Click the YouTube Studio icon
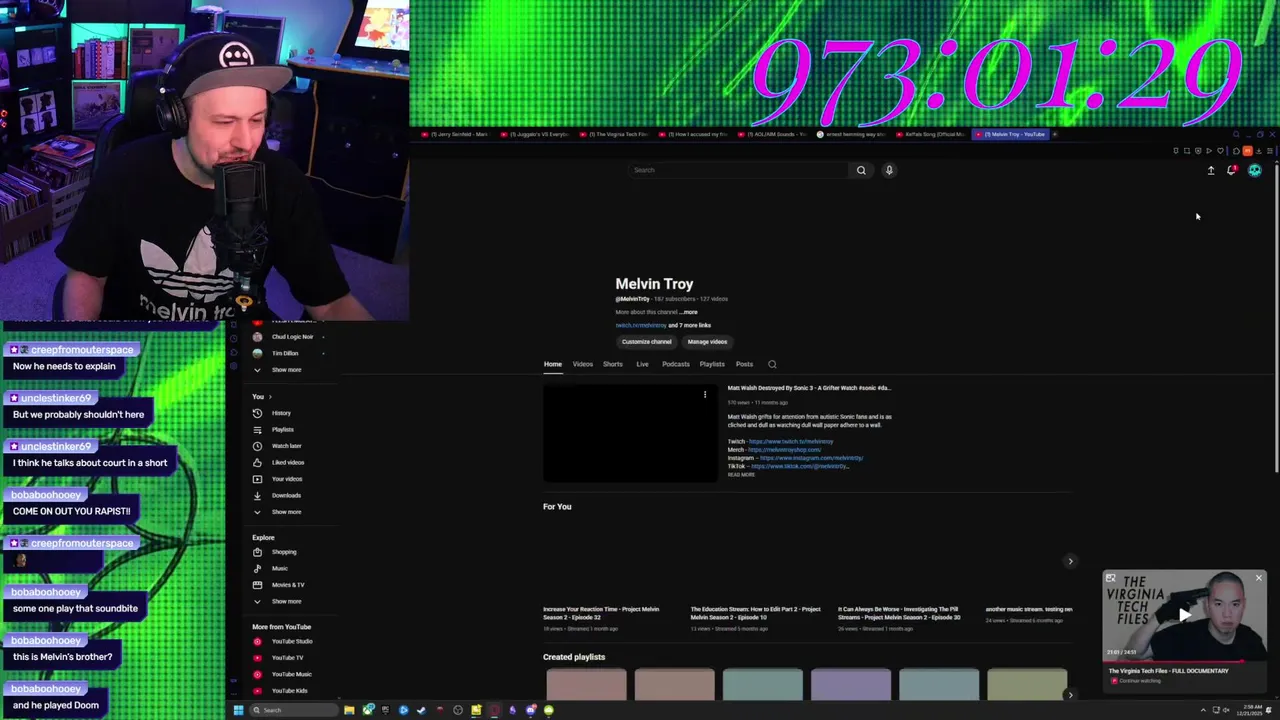This screenshot has height=720, width=1280. click(x=257, y=641)
